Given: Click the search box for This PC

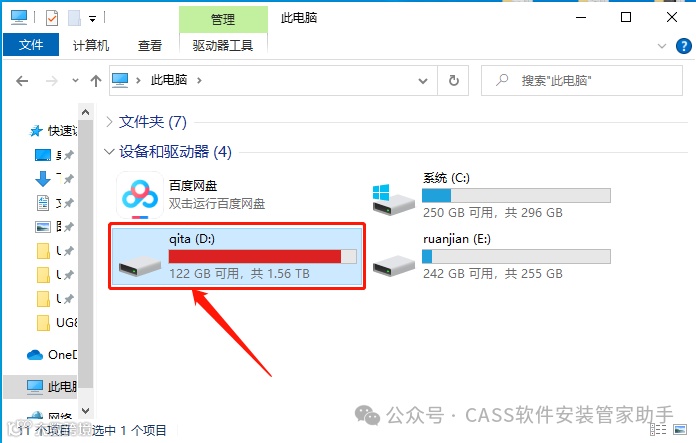Looking at the screenshot, I should click(x=581, y=80).
